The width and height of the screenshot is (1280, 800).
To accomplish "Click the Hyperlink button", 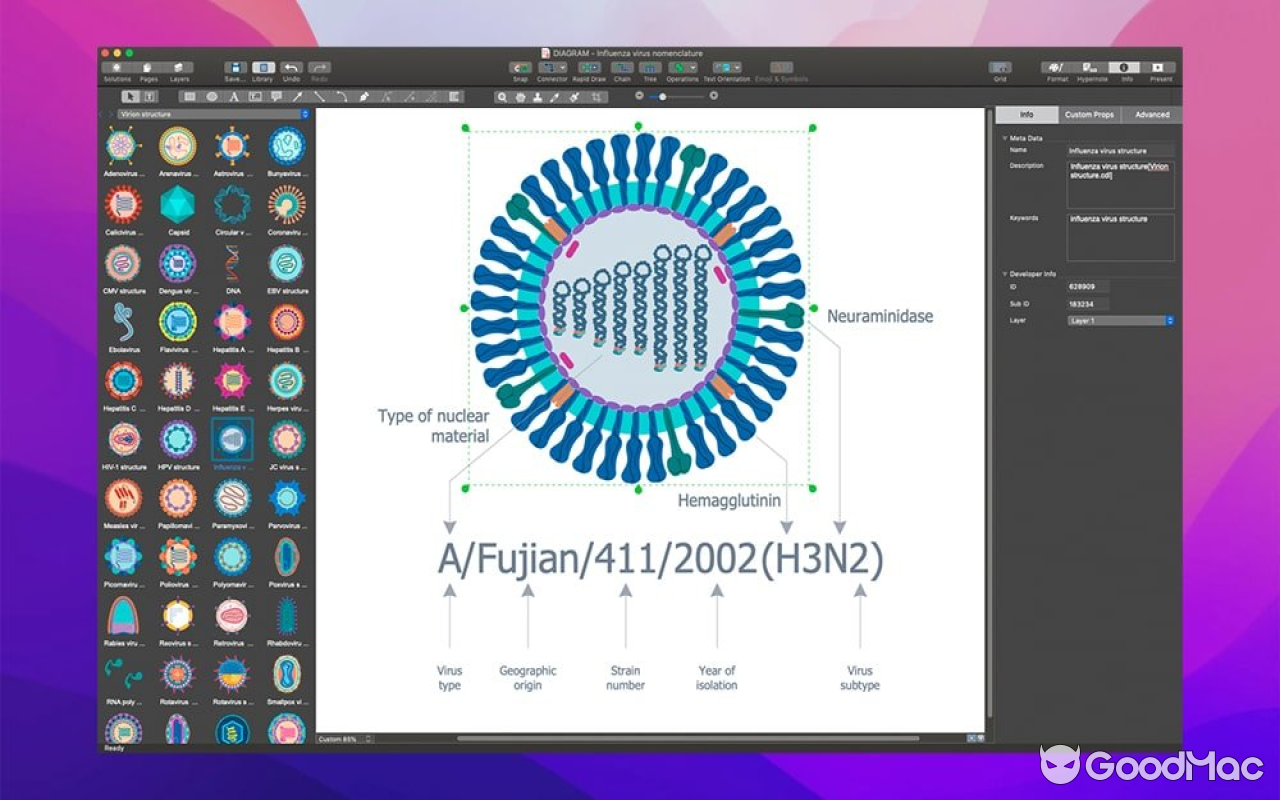I will [x=1092, y=66].
